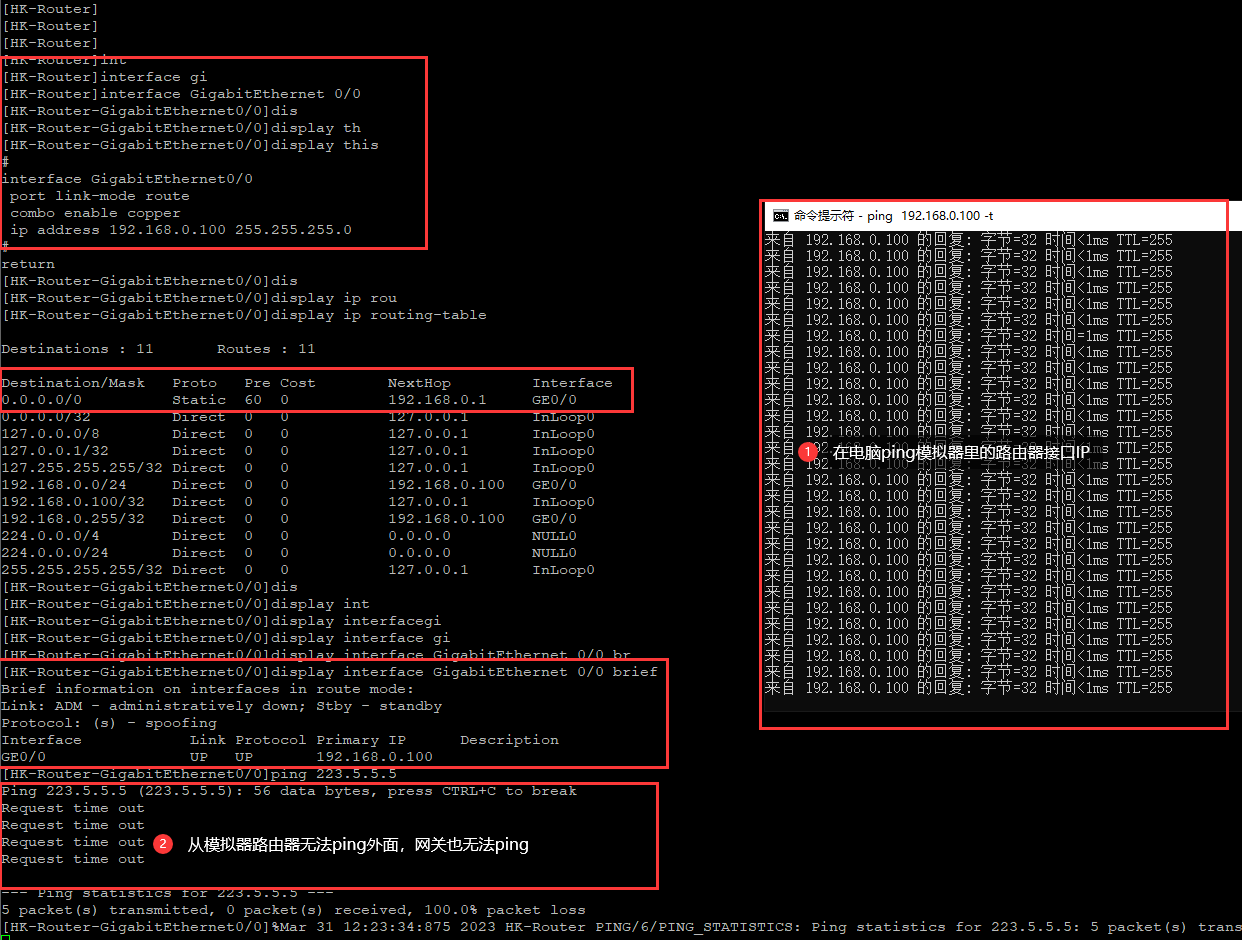The height and width of the screenshot is (940, 1242).
Task: Click the command line ending 'display interface gi'
Action: [x=226, y=638]
